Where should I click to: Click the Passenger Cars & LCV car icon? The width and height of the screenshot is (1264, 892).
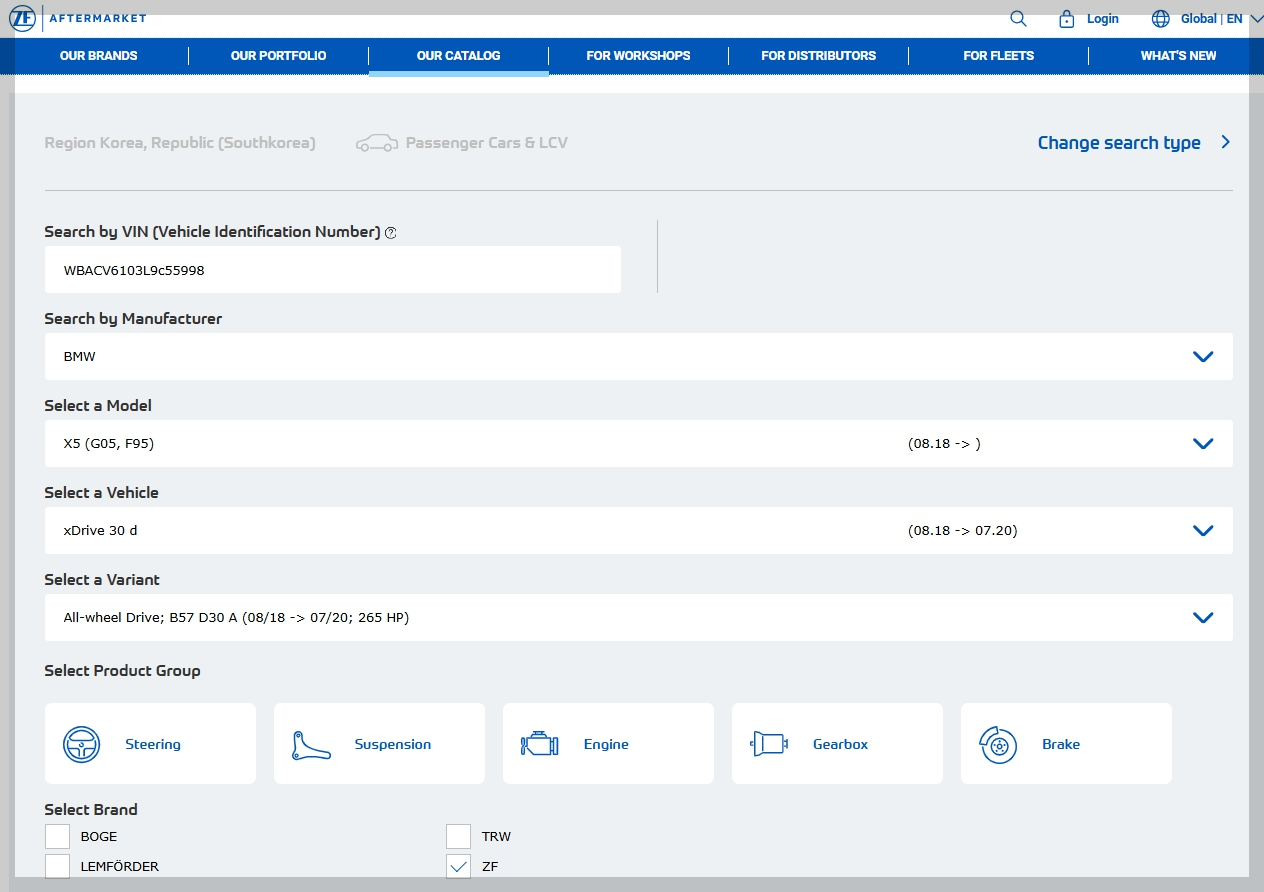pos(377,143)
